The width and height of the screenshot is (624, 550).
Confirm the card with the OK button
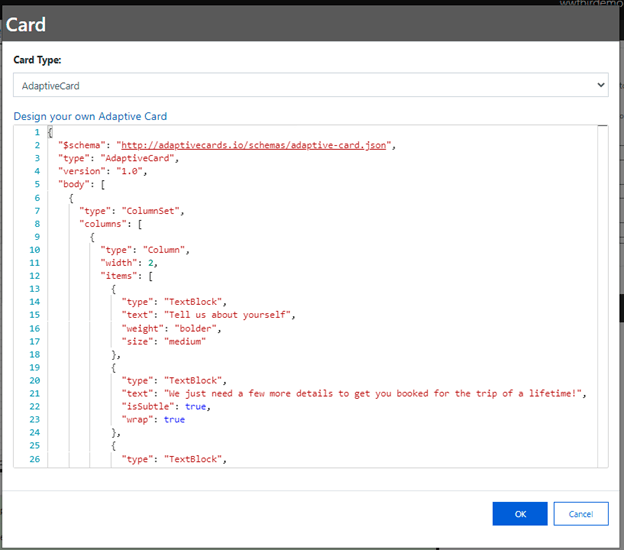pyautogui.click(x=520, y=514)
